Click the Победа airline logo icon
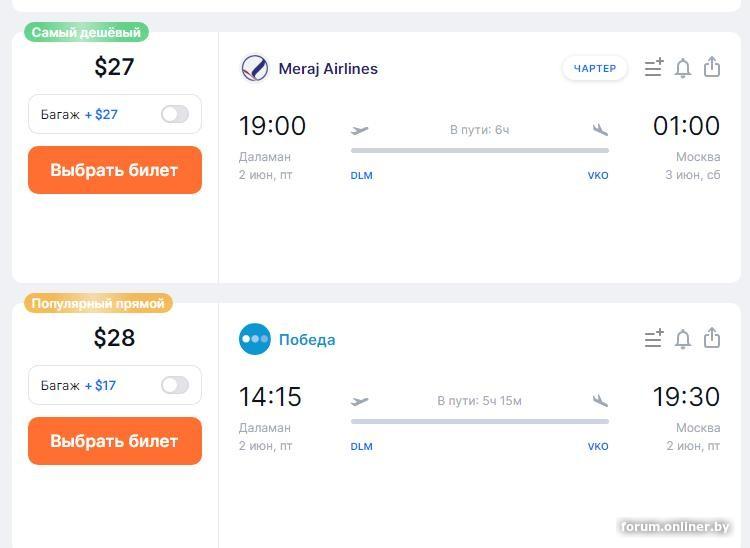The width and height of the screenshot is (750, 548). 255,340
